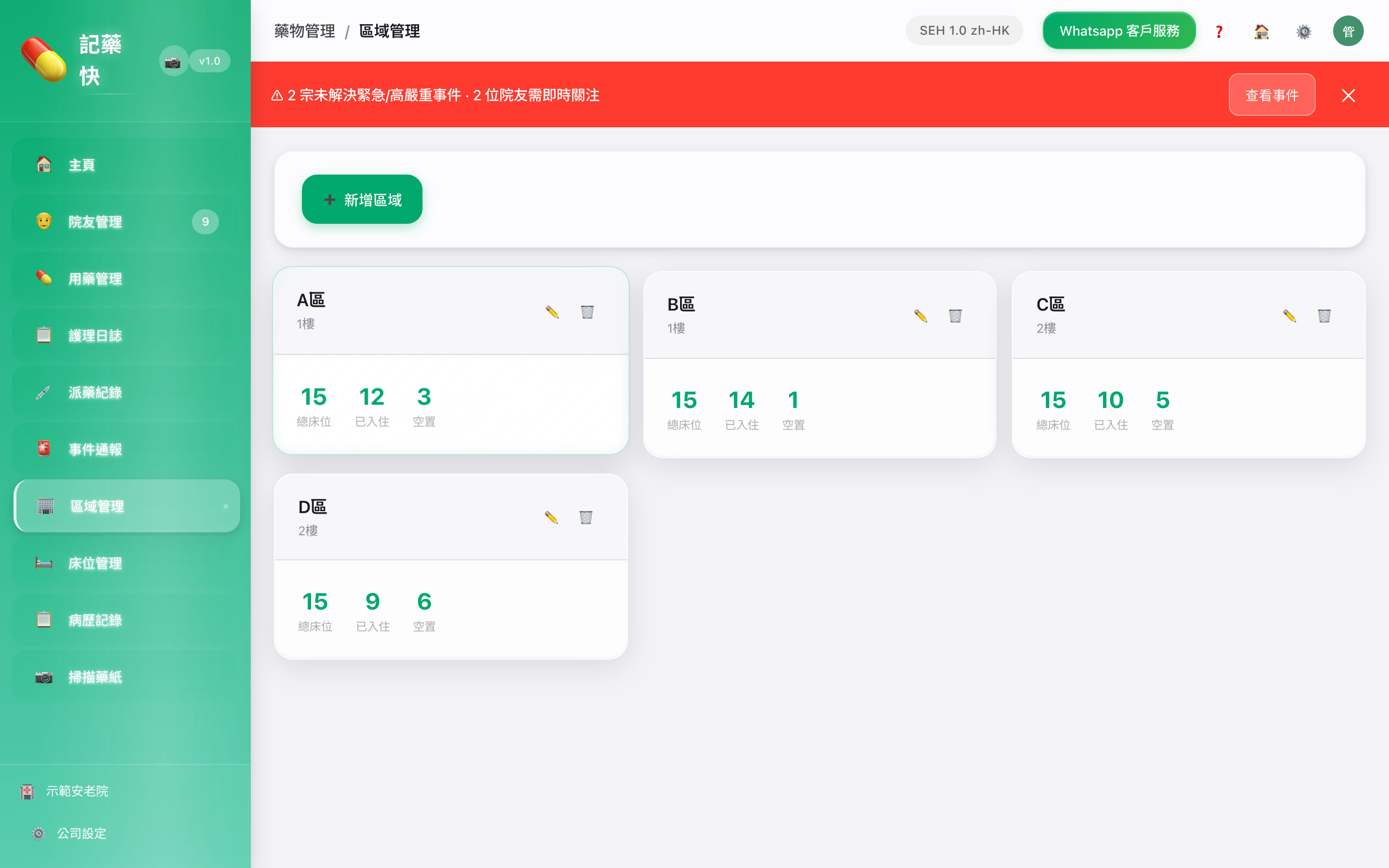1389x868 pixels.
Task: Delete C區 with trash icon
Action: pyautogui.click(x=1324, y=316)
